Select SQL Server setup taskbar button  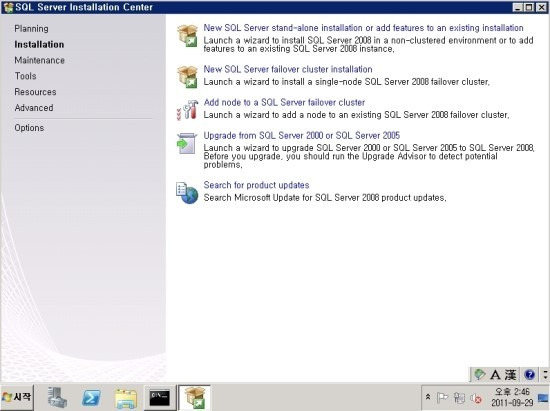(x=195, y=398)
